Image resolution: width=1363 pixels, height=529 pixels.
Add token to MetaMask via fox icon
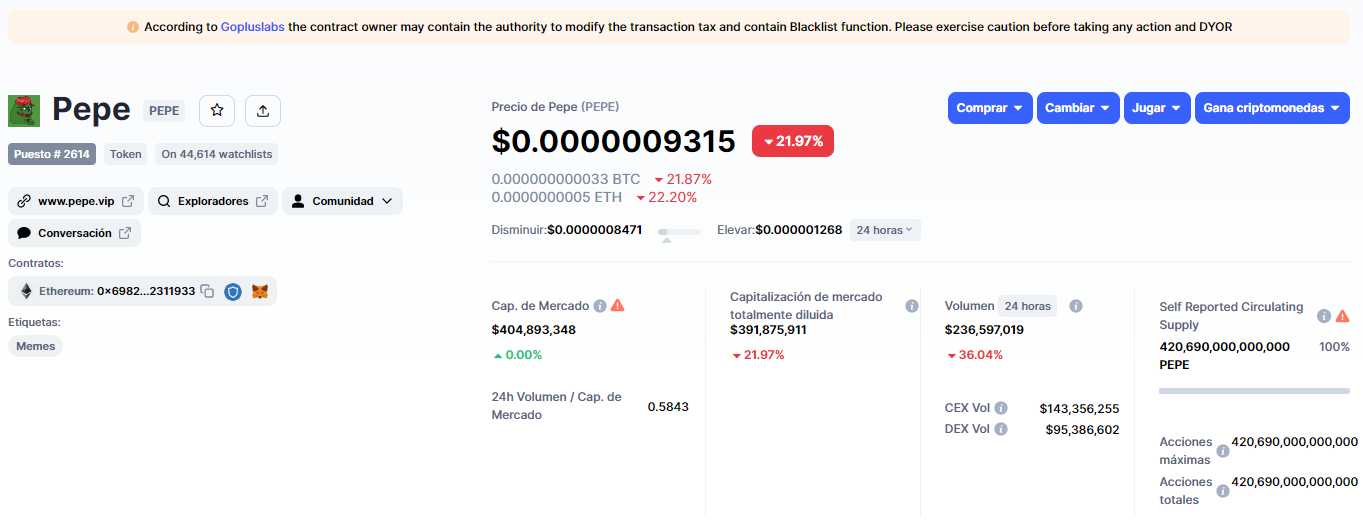pos(259,291)
